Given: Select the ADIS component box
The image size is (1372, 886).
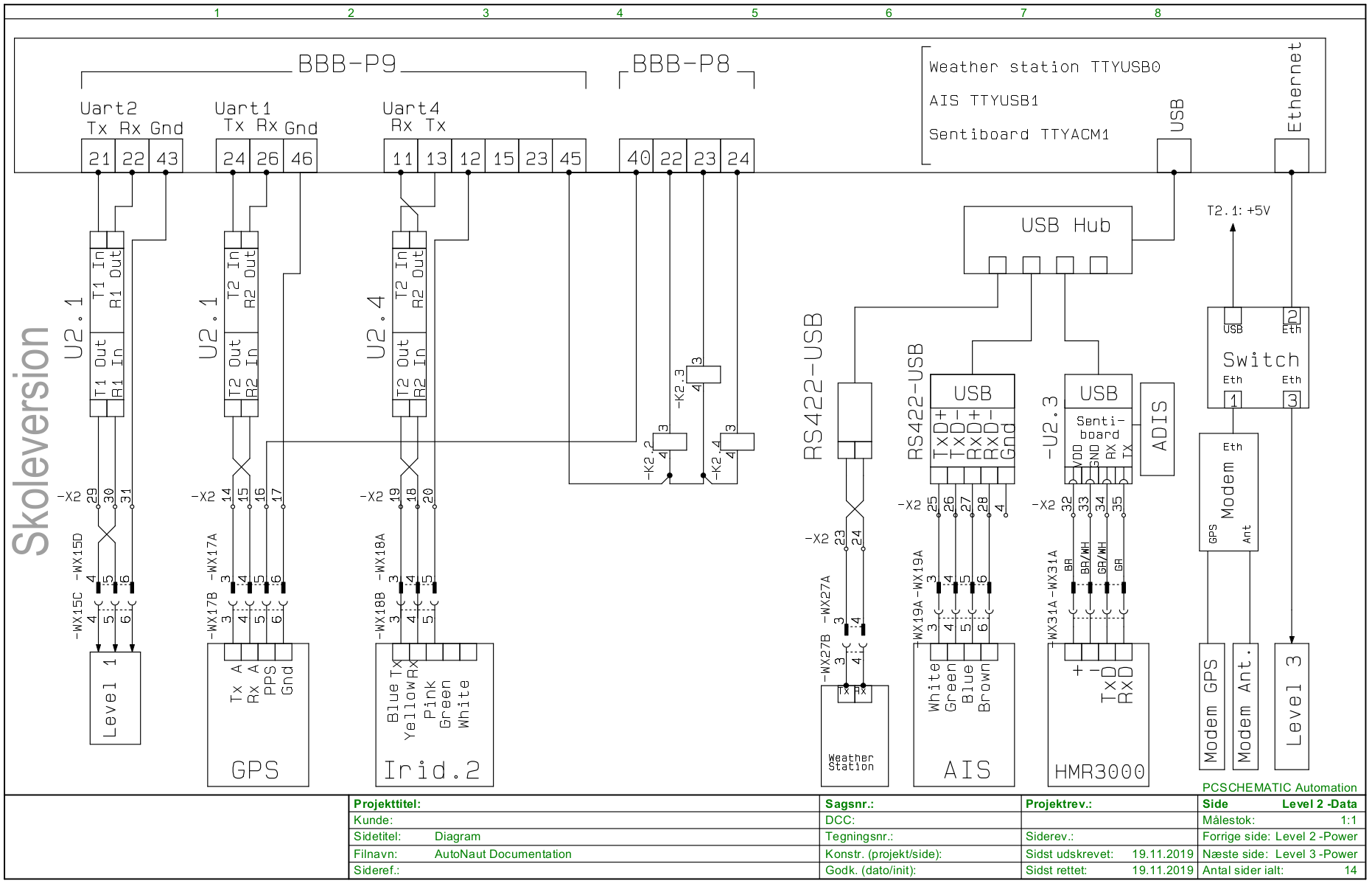Looking at the screenshot, I should pos(1157,429).
